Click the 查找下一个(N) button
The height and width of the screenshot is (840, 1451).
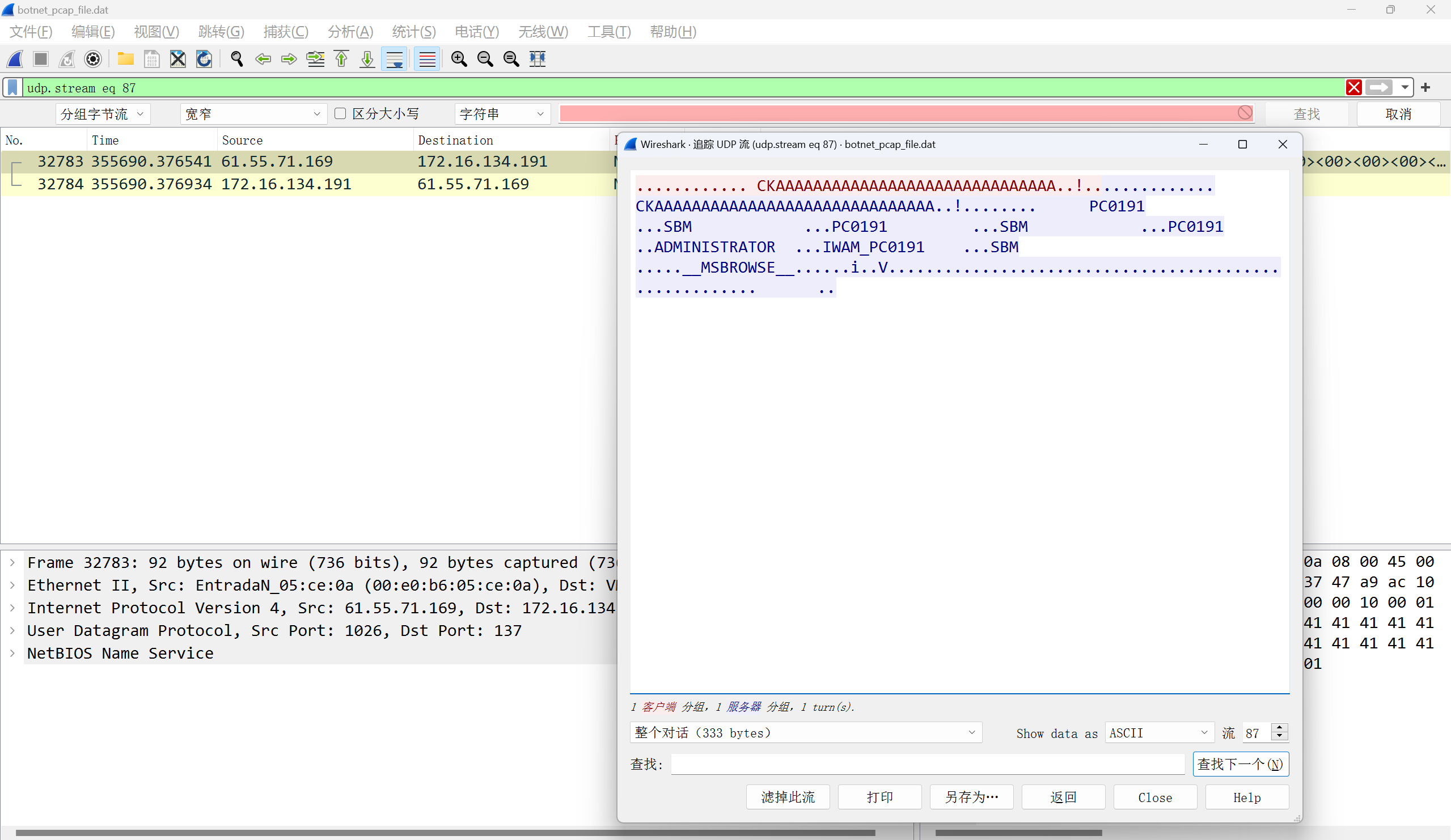1241,764
